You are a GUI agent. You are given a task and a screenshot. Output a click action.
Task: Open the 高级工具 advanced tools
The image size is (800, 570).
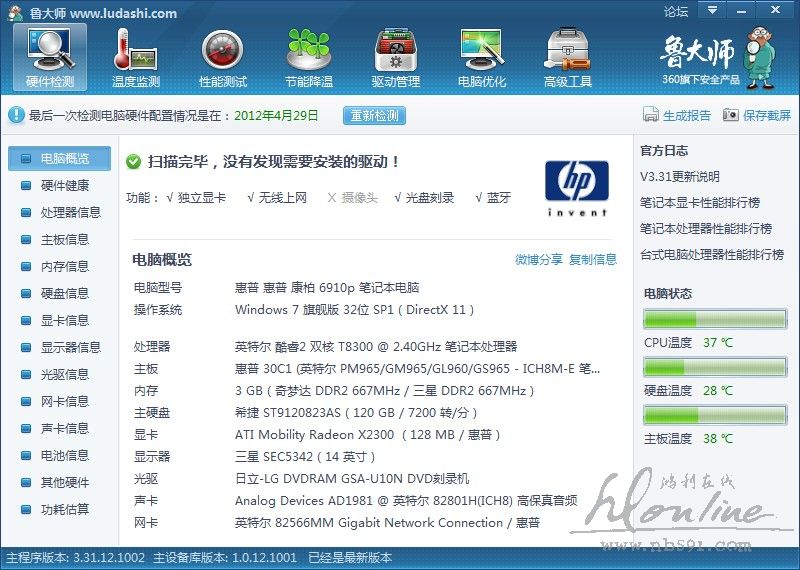point(568,57)
